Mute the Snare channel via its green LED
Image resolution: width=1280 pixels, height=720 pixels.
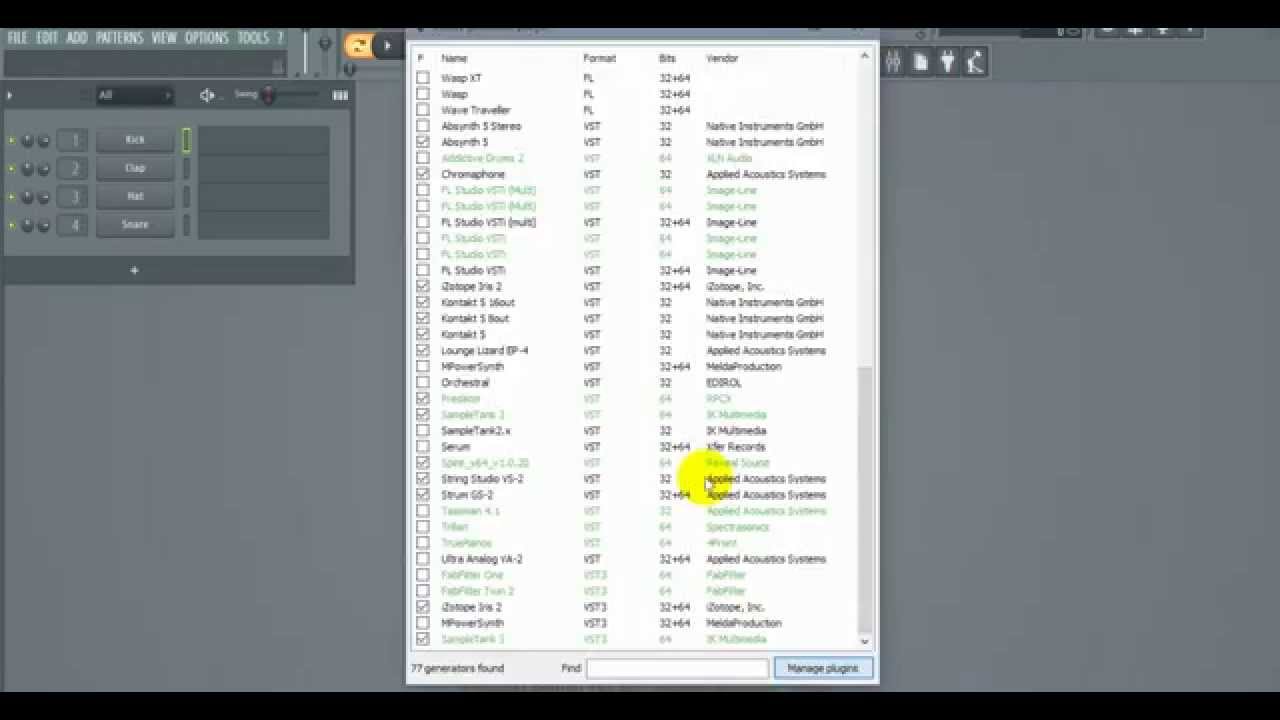click(11, 225)
